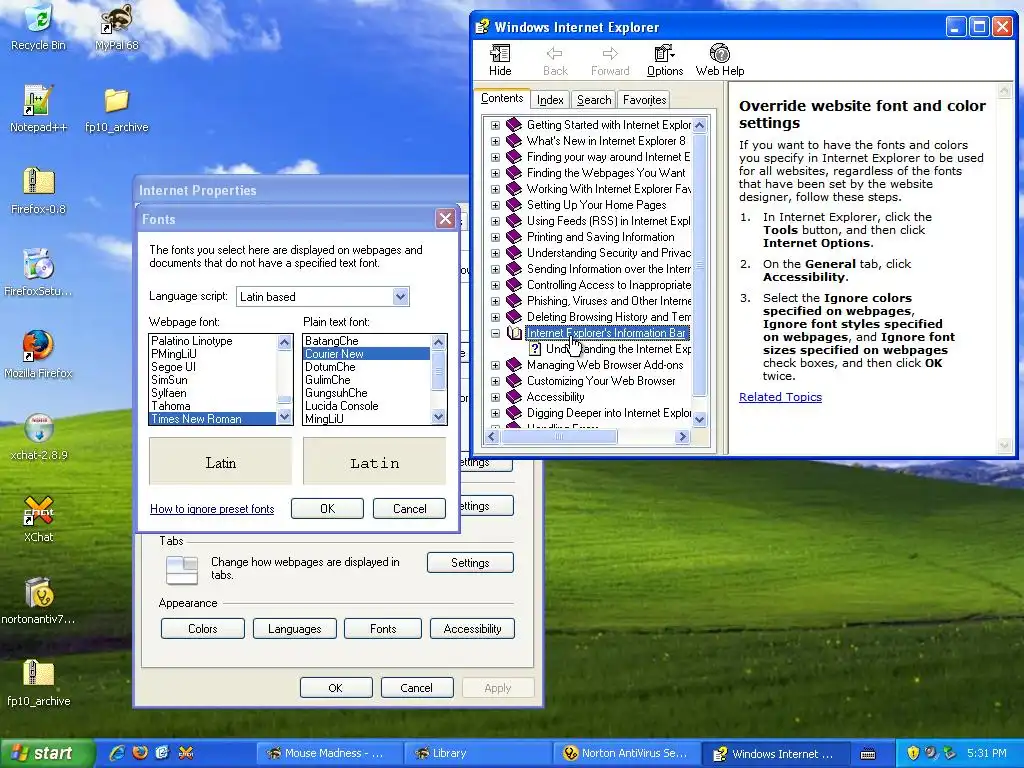Open How to ignore preset fonts link
This screenshot has width=1024, height=768.
pyautogui.click(x=212, y=509)
